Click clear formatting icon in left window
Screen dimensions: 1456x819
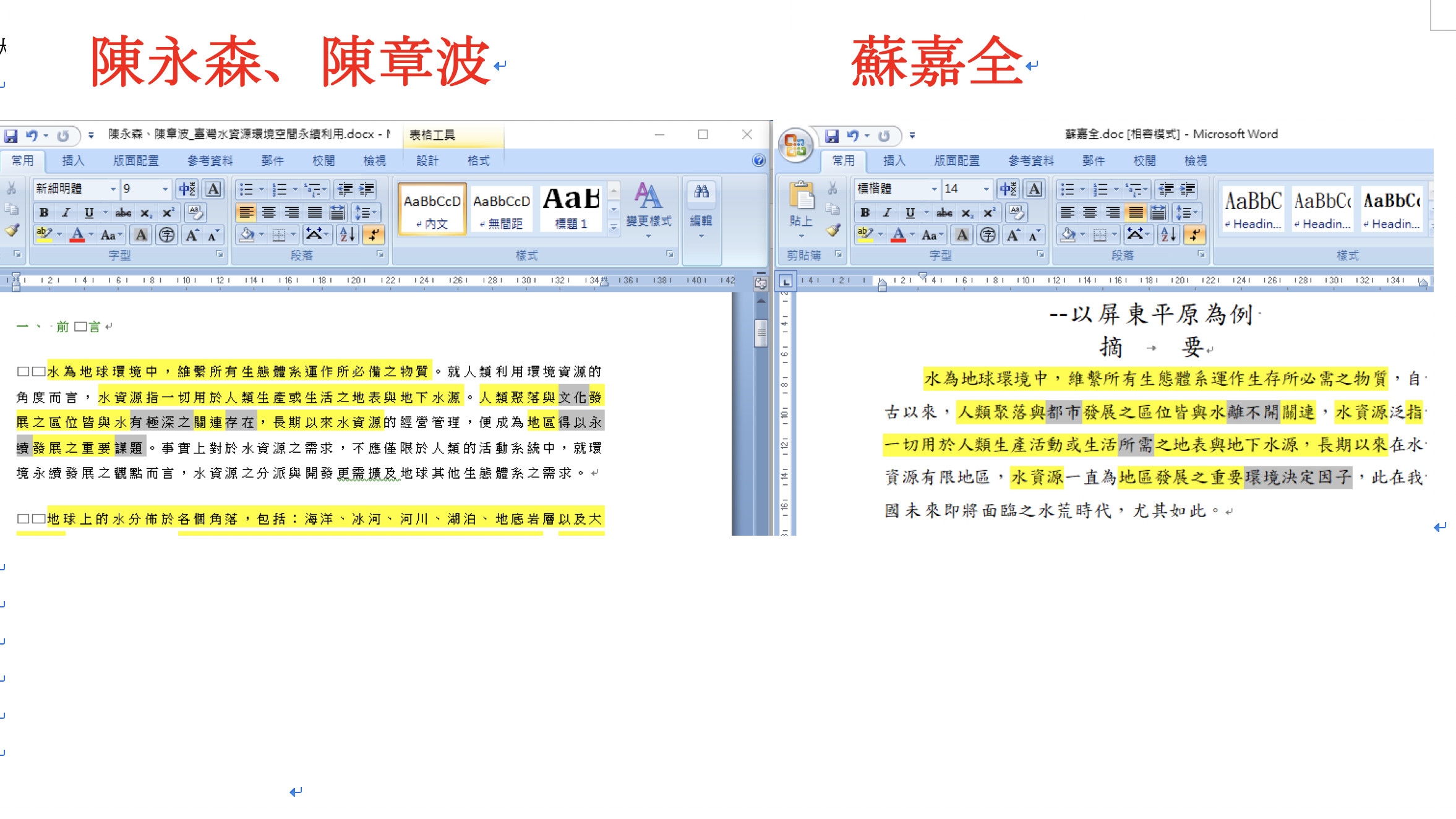(x=195, y=213)
